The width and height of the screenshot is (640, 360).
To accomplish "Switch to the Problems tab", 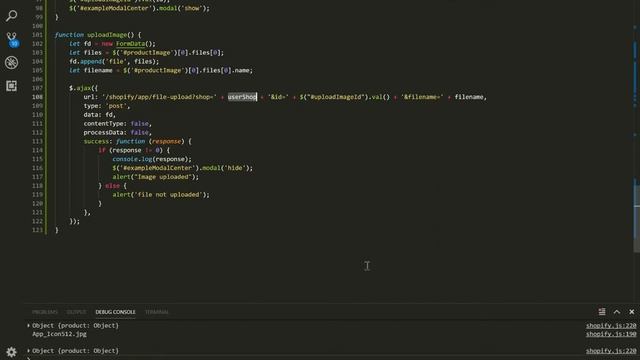I will coord(45,312).
